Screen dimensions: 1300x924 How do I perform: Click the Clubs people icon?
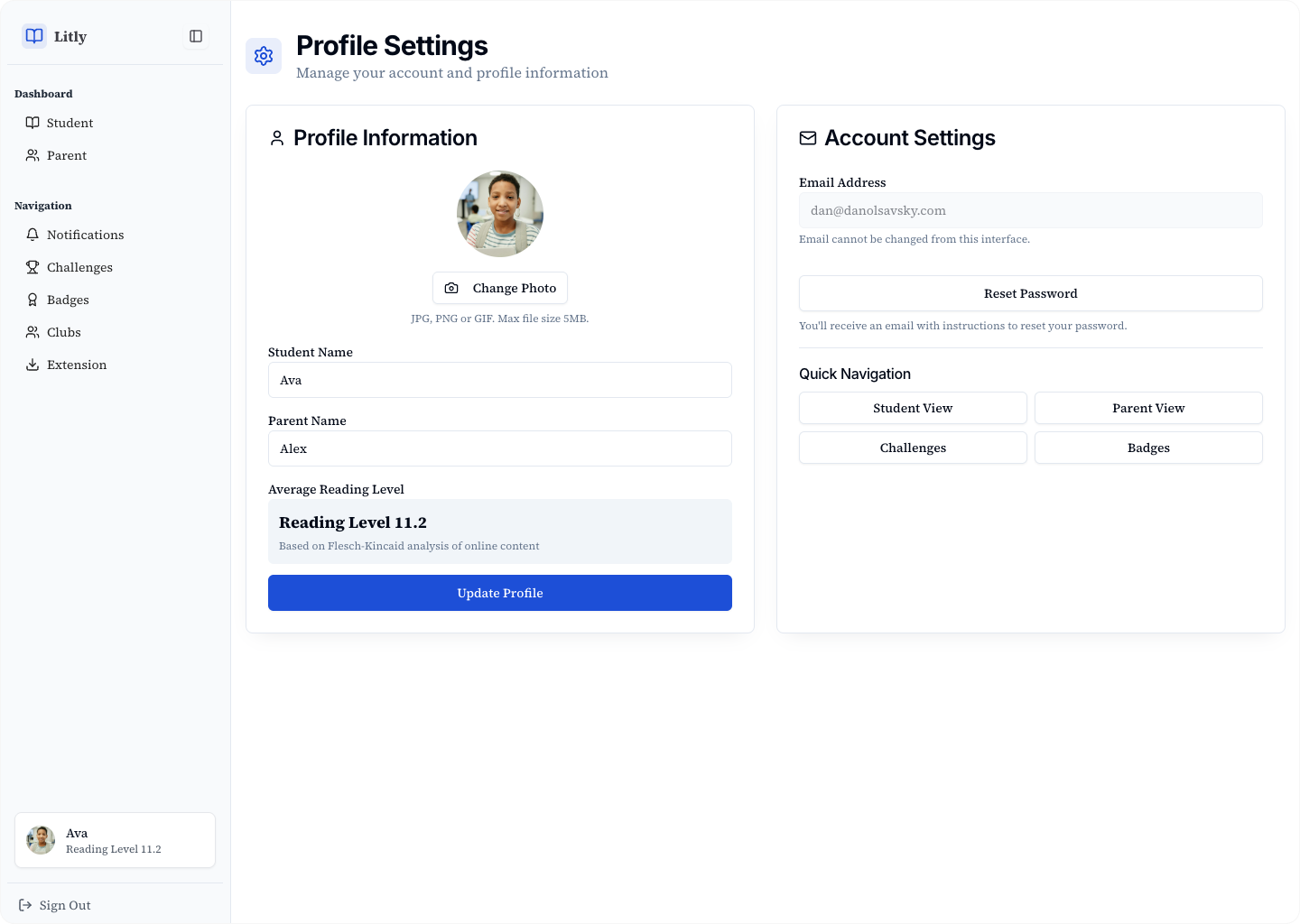pyautogui.click(x=32, y=332)
